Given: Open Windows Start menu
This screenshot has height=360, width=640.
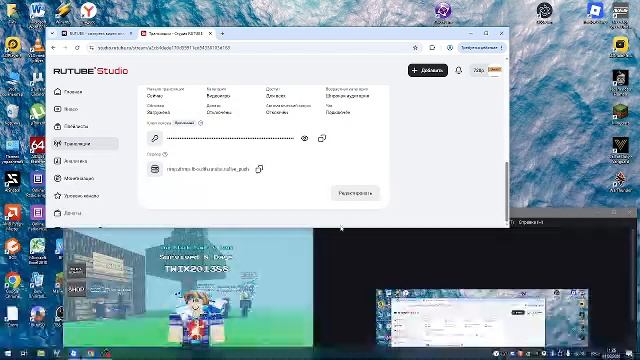Looking at the screenshot, I should 7,354.
